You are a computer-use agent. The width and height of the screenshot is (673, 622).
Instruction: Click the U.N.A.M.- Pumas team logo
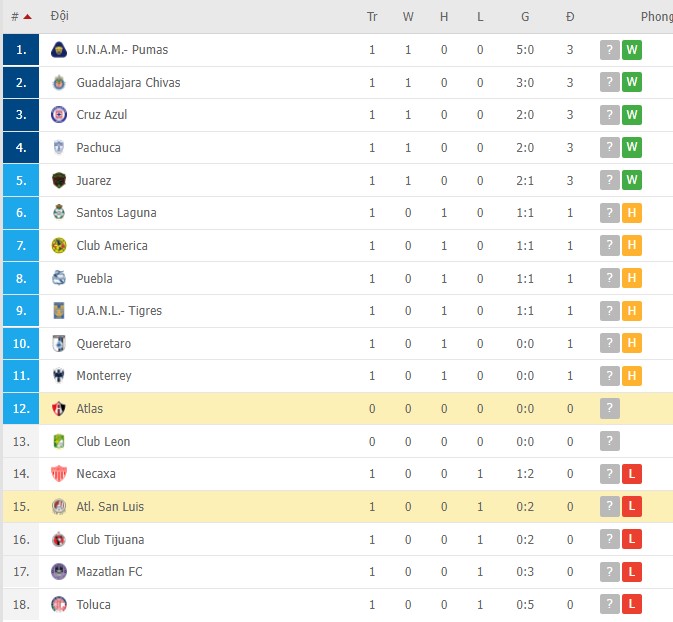pyautogui.click(x=59, y=49)
